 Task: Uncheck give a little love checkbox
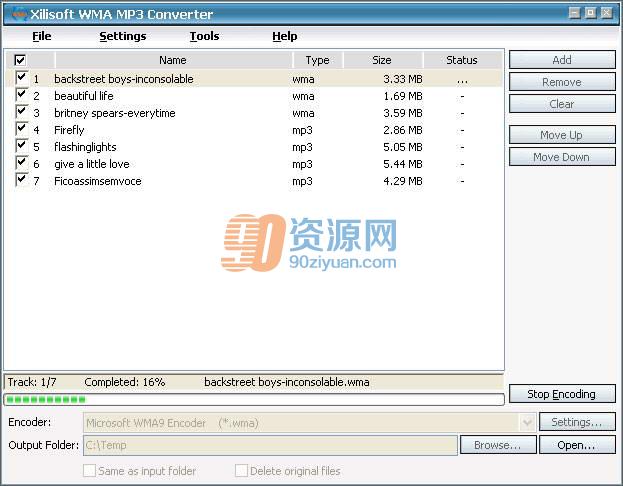click(x=21, y=163)
